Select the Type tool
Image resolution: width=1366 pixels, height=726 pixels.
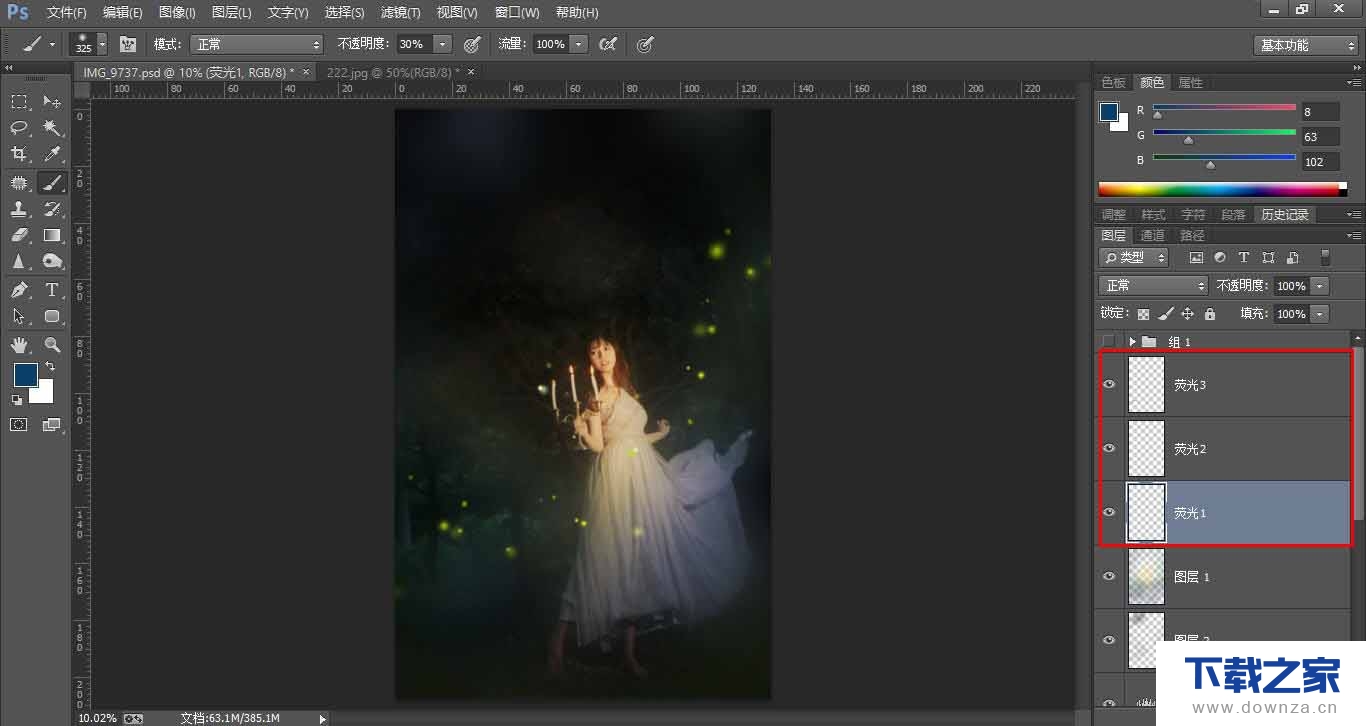point(52,290)
